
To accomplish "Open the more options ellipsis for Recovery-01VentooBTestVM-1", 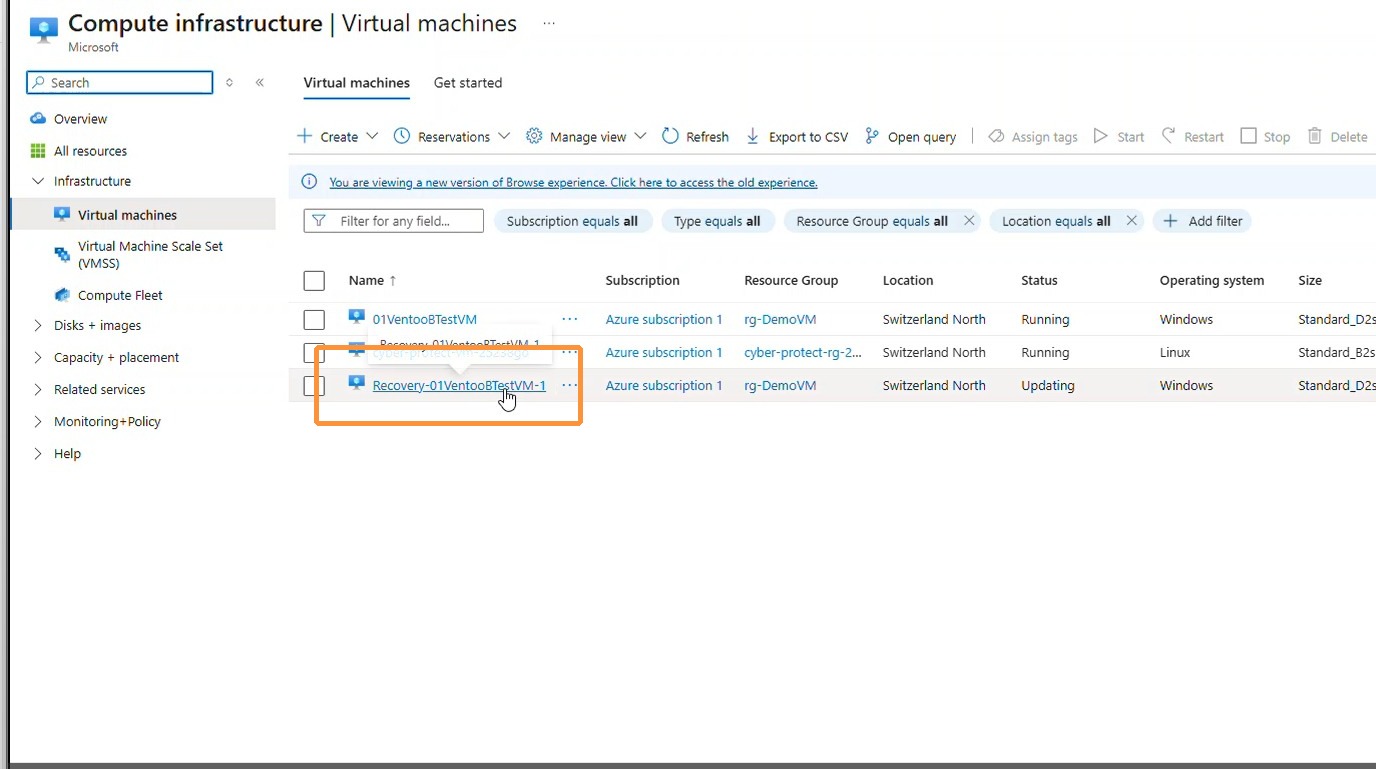I will tap(570, 385).
